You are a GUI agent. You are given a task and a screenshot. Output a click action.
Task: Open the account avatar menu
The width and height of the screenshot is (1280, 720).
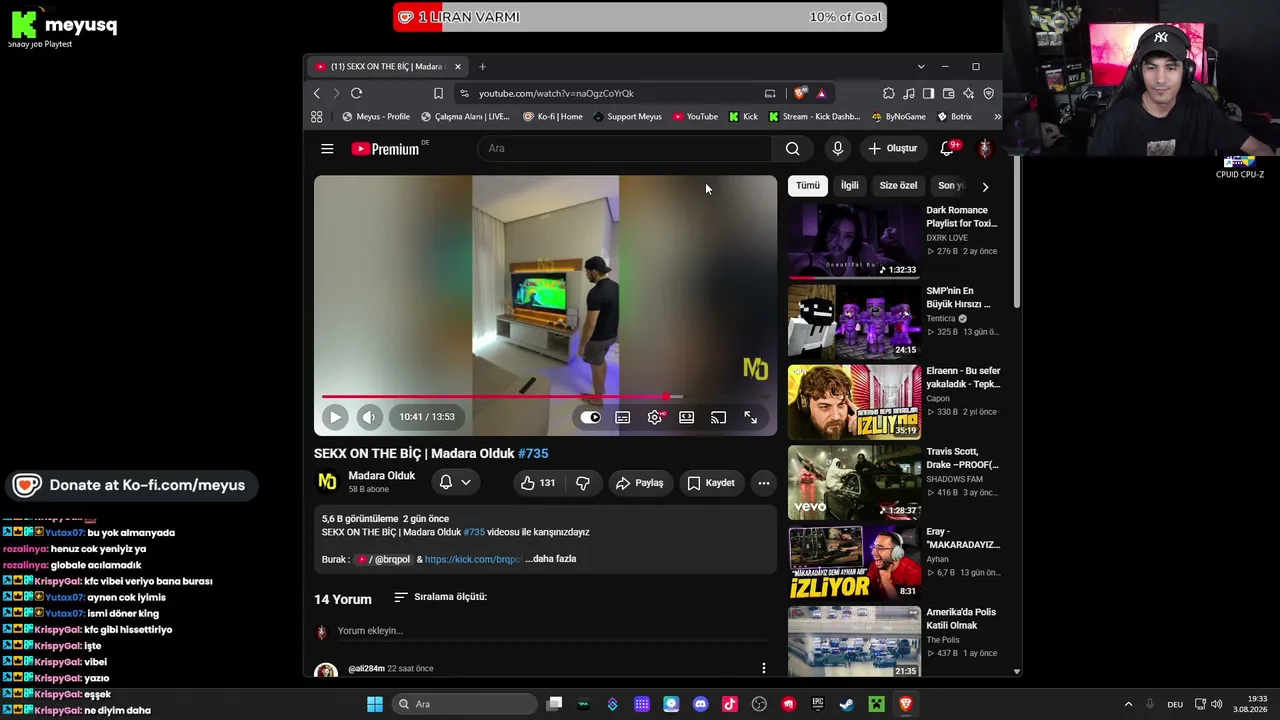pyautogui.click(x=985, y=149)
